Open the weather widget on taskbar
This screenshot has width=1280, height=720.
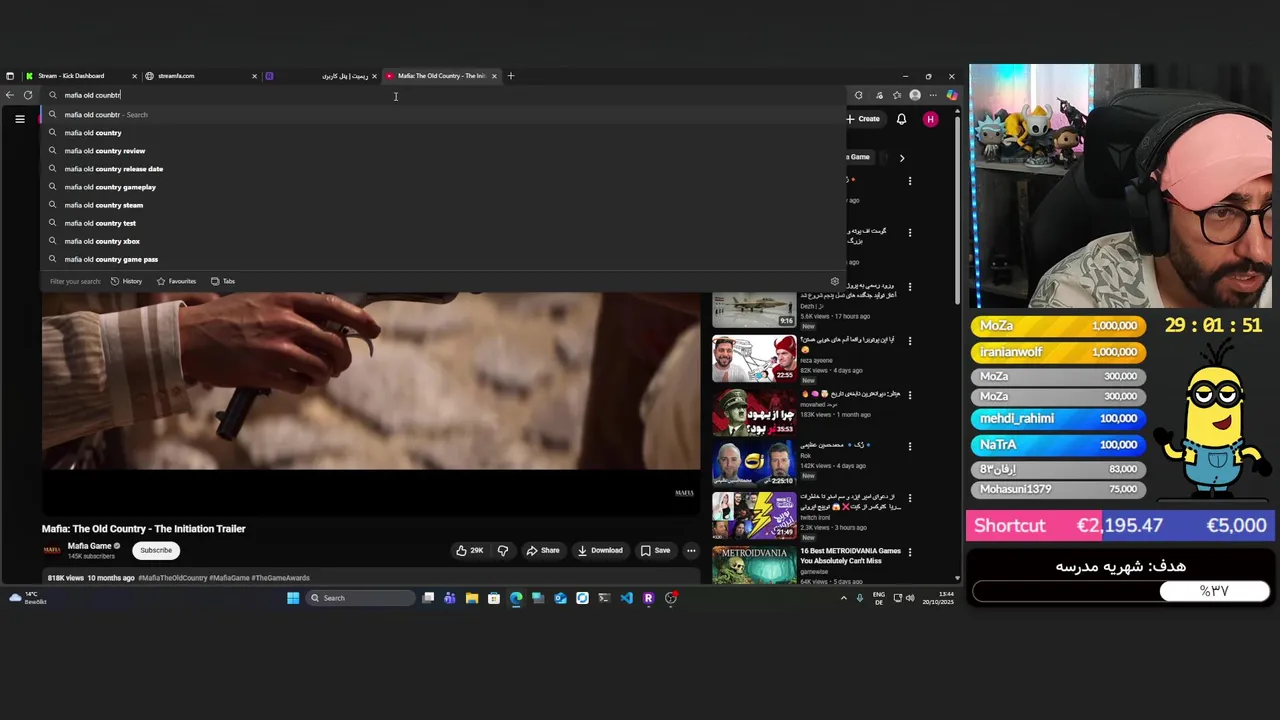pos(27,598)
